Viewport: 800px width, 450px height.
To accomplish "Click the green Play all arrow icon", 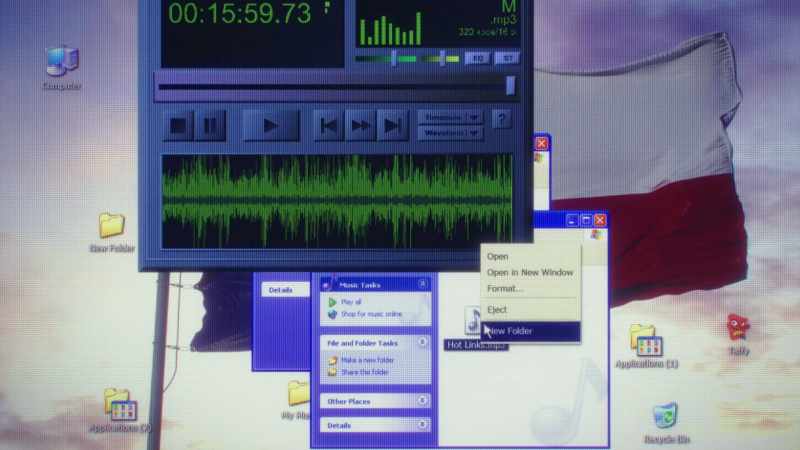I will tap(333, 302).
